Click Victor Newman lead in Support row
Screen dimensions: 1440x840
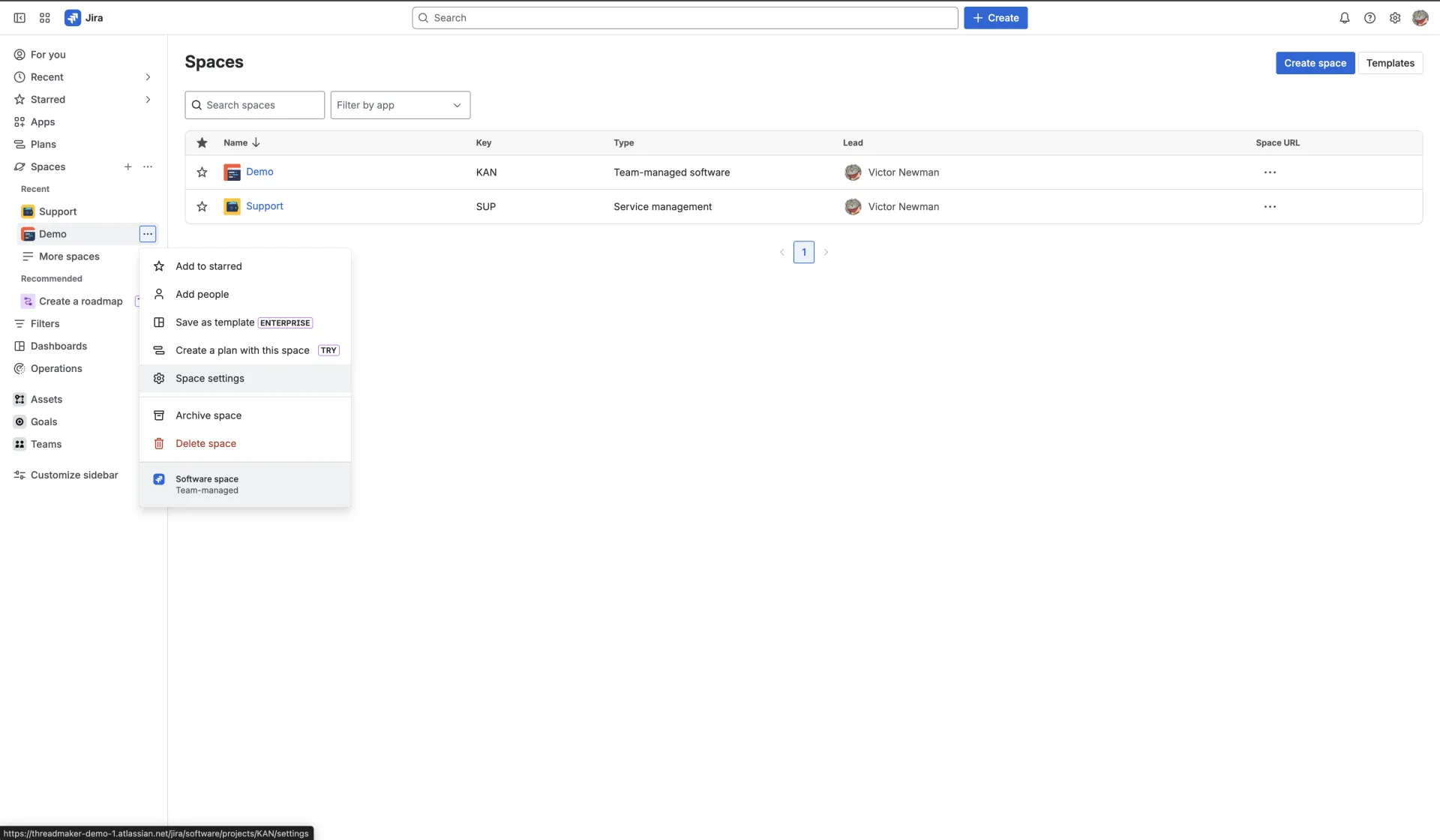892,206
